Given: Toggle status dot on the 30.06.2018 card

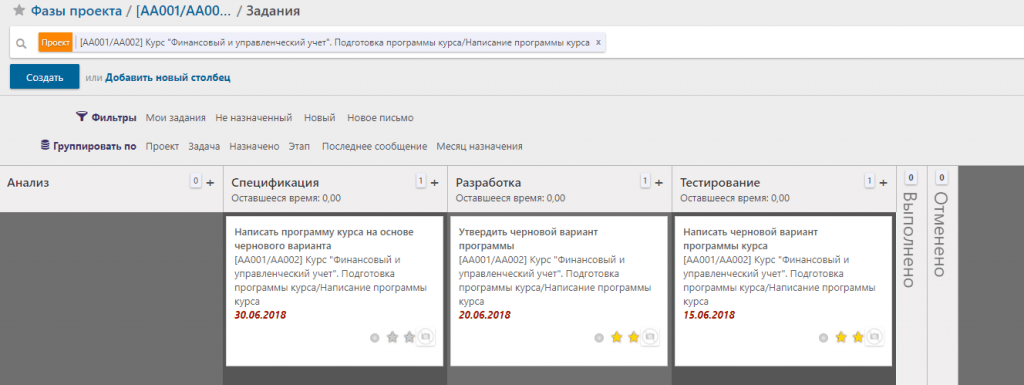Looking at the screenshot, I should point(375,338).
